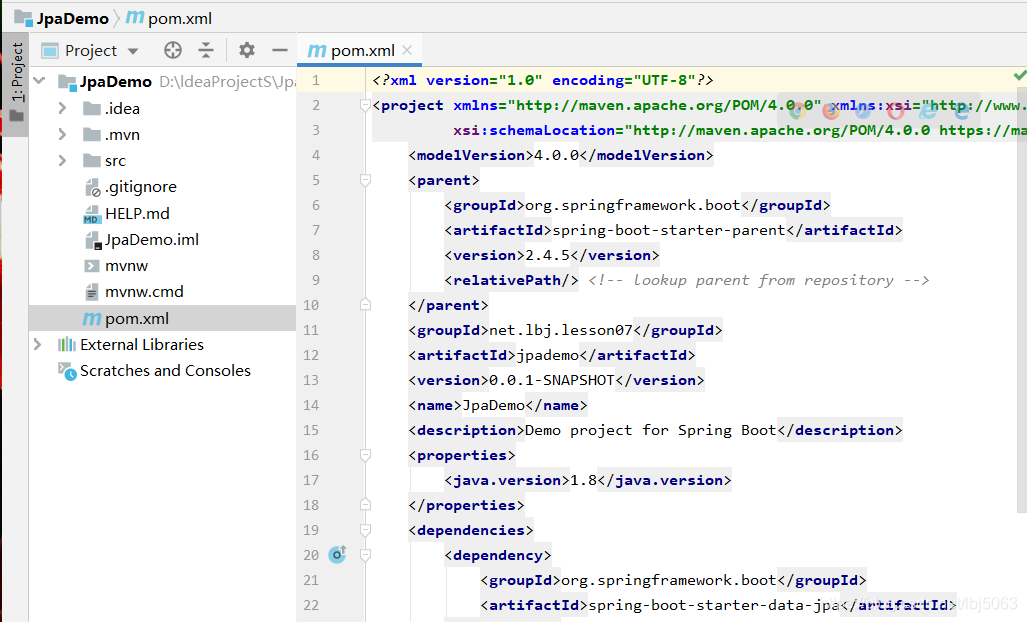Fold the project tag on line 2

click(x=365, y=105)
